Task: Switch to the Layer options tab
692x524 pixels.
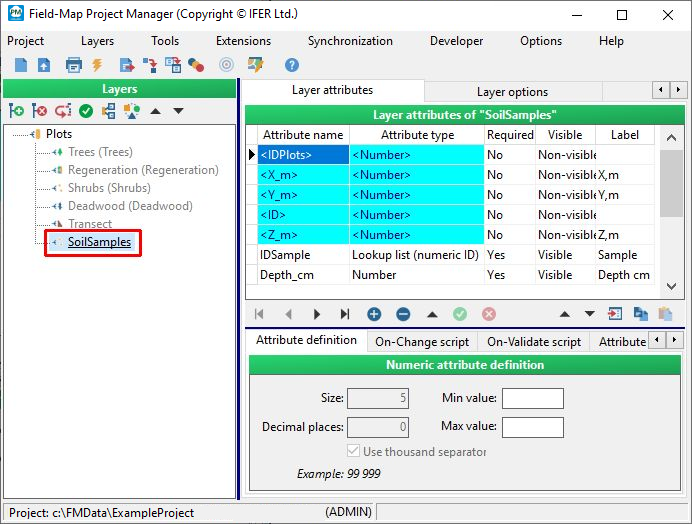Action: pyautogui.click(x=512, y=91)
